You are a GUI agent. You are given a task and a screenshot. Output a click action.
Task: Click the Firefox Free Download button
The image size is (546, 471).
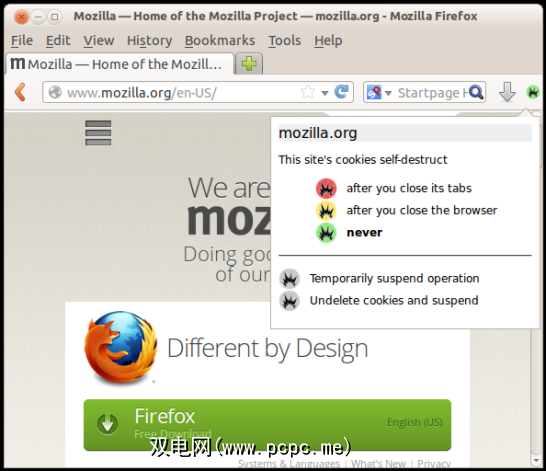(x=267, y=425)
